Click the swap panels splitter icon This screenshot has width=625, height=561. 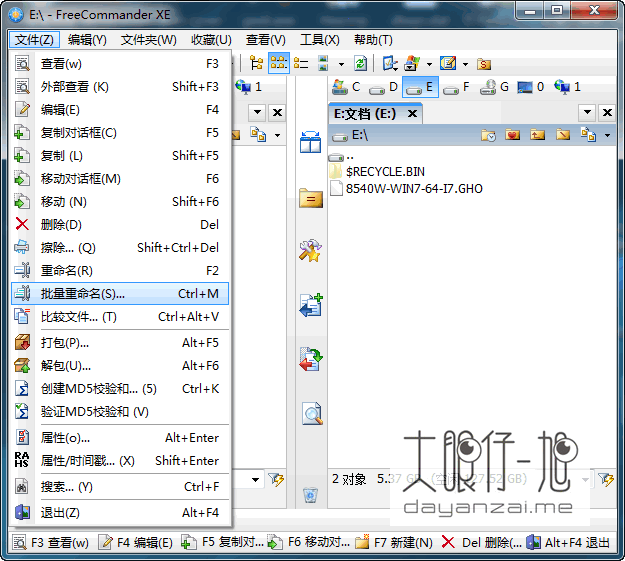311,142
